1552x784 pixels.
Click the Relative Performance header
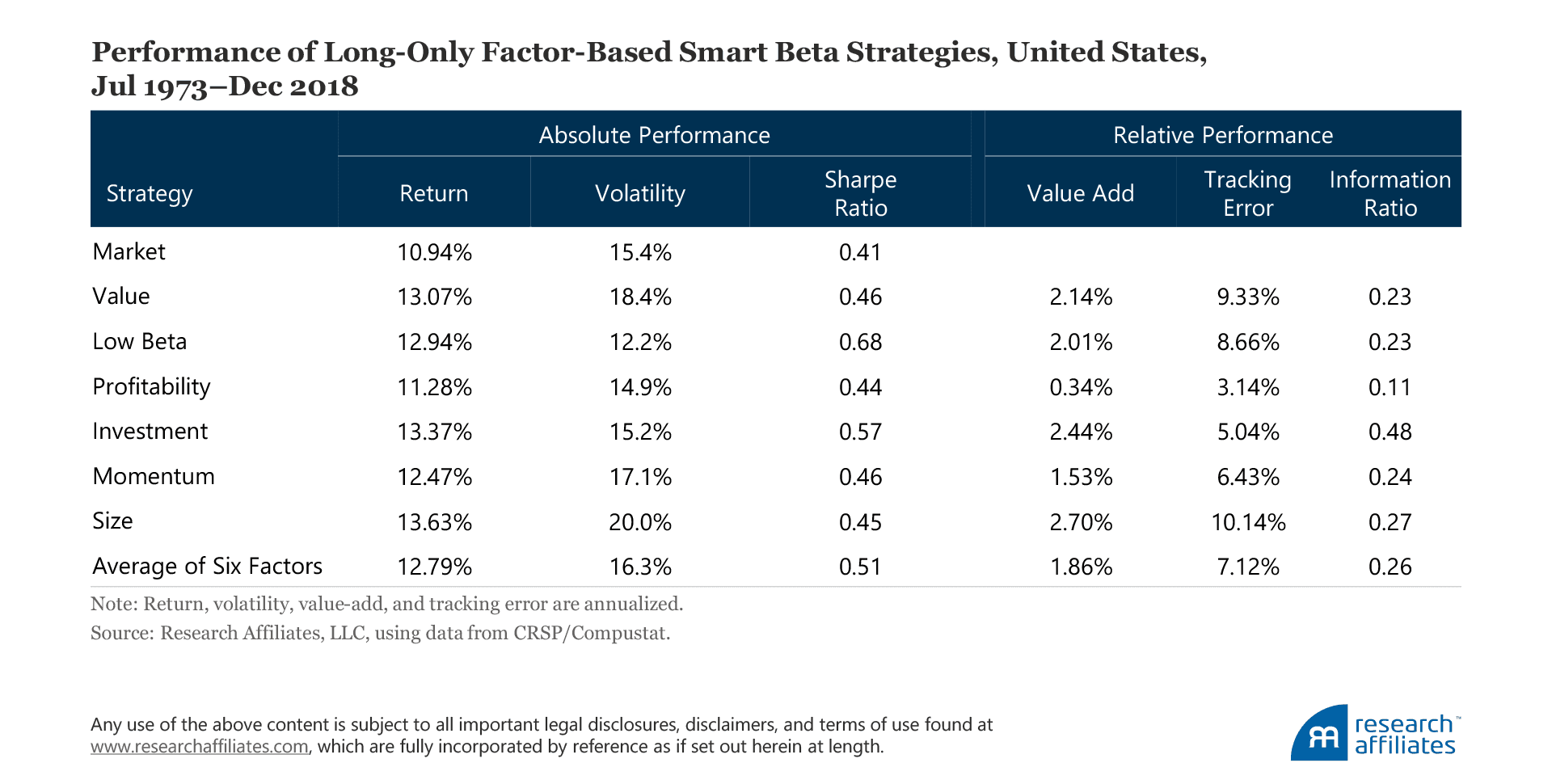[x=1222, y=135]
